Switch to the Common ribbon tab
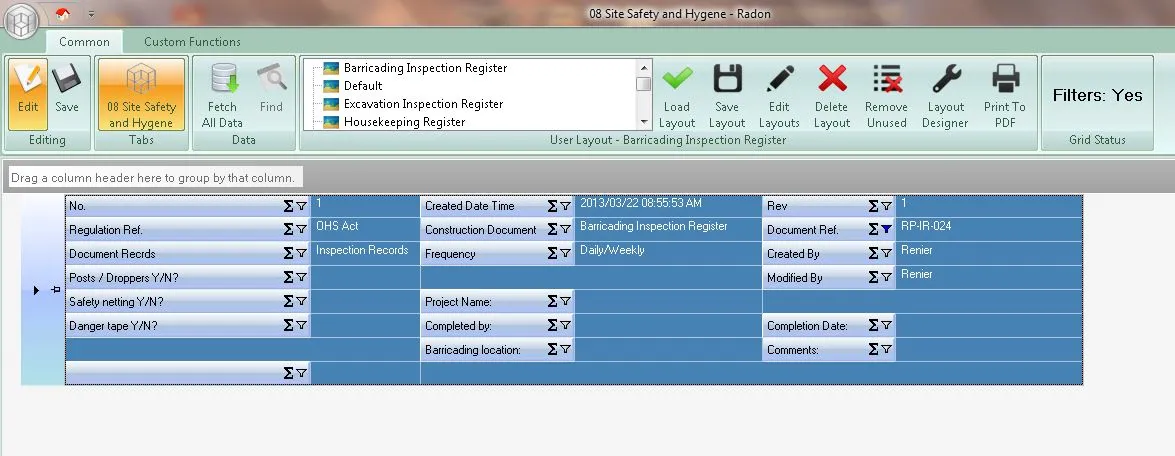 84,42
